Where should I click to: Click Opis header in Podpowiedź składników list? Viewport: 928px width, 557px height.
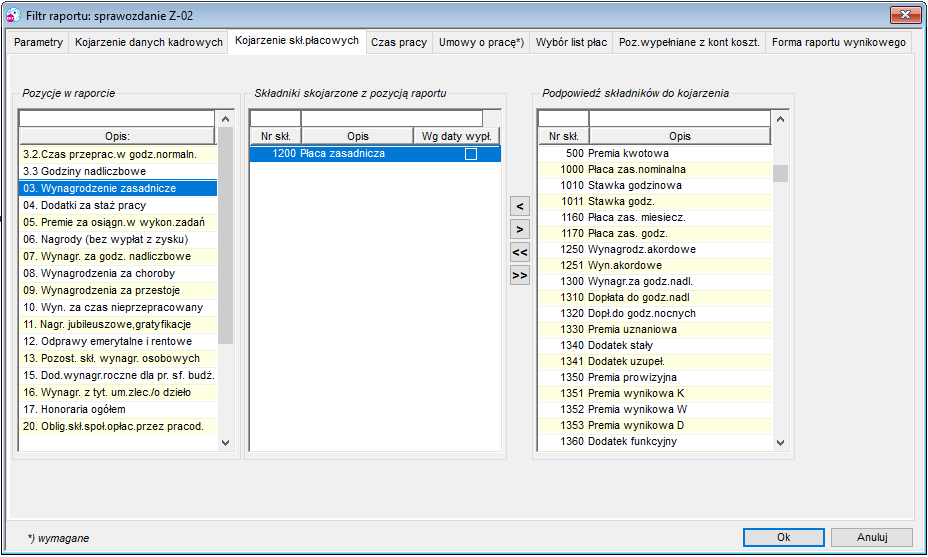(679, 136)
